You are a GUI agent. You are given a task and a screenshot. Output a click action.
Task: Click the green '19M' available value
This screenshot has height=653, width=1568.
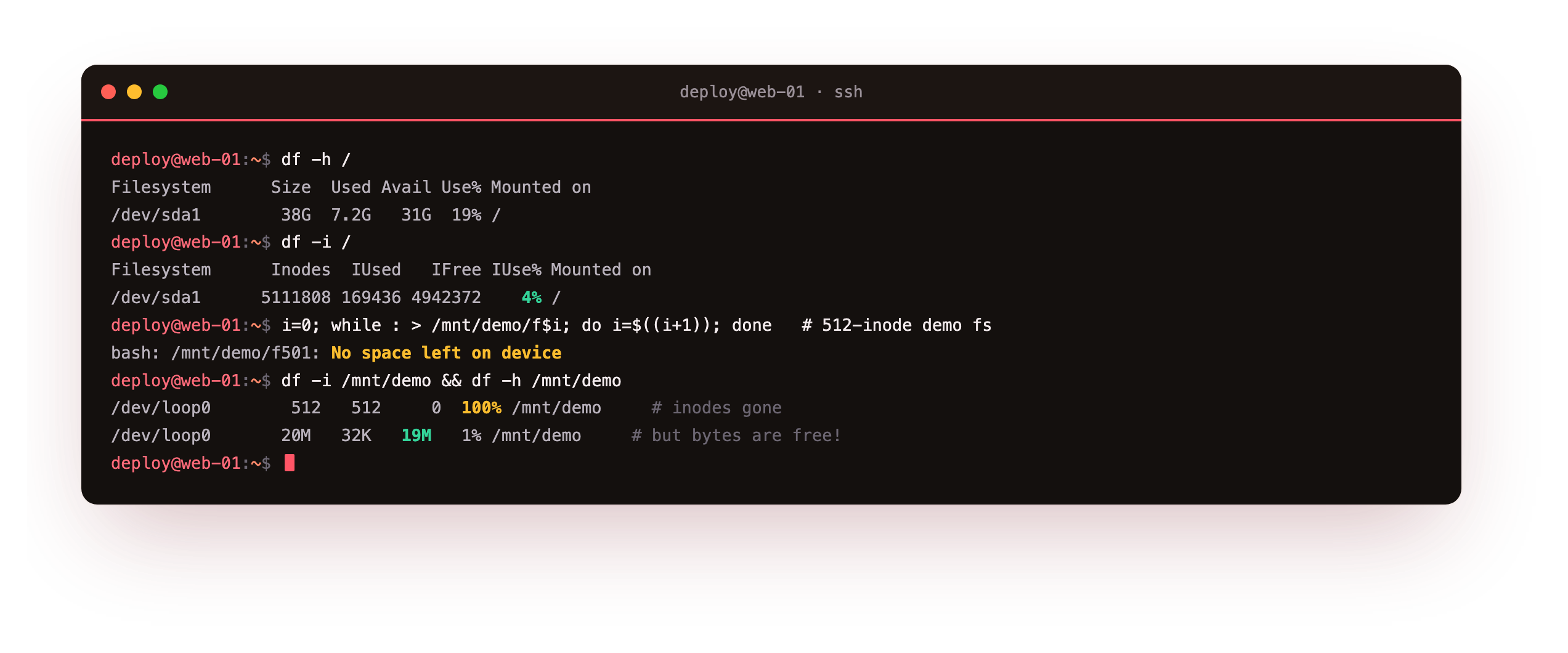[x=416, y=436]
